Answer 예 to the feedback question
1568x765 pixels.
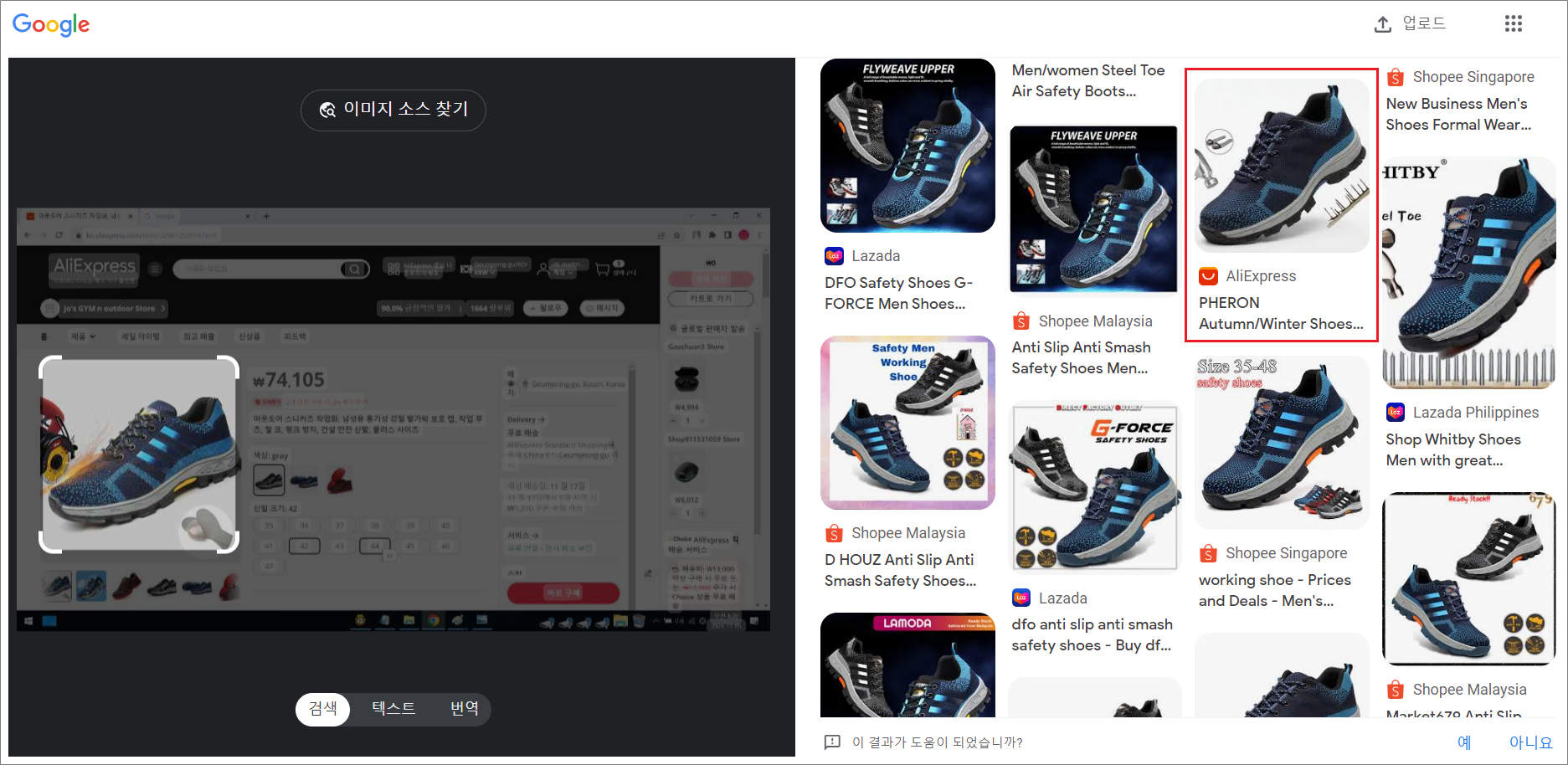coord(1464,742)
